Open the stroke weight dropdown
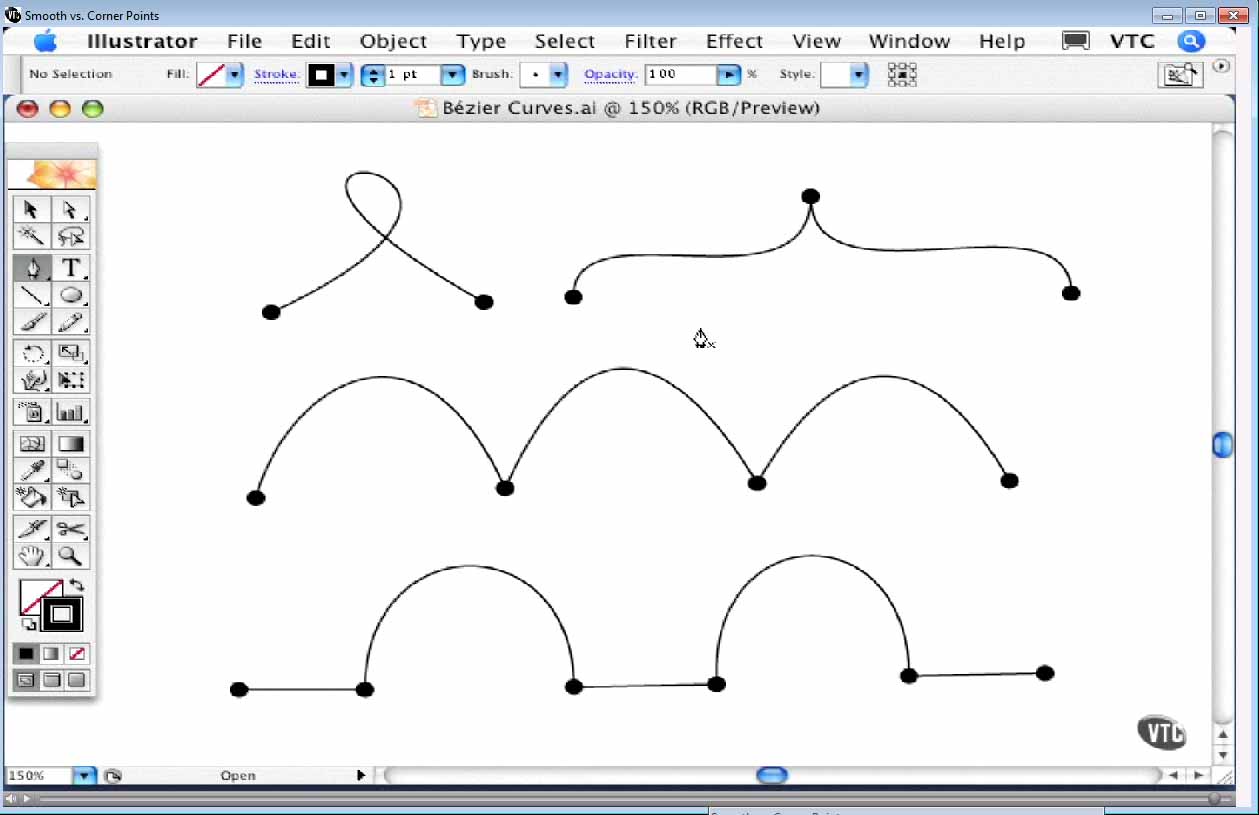 pyautogui.click(x=453, y=75)
